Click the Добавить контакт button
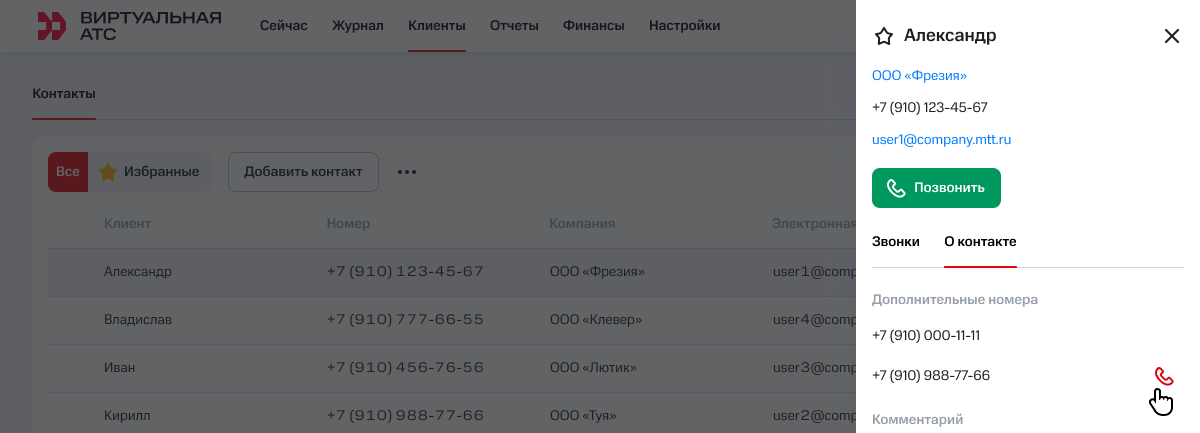Screen dimensions: 1200x433 tap(303, 172)
